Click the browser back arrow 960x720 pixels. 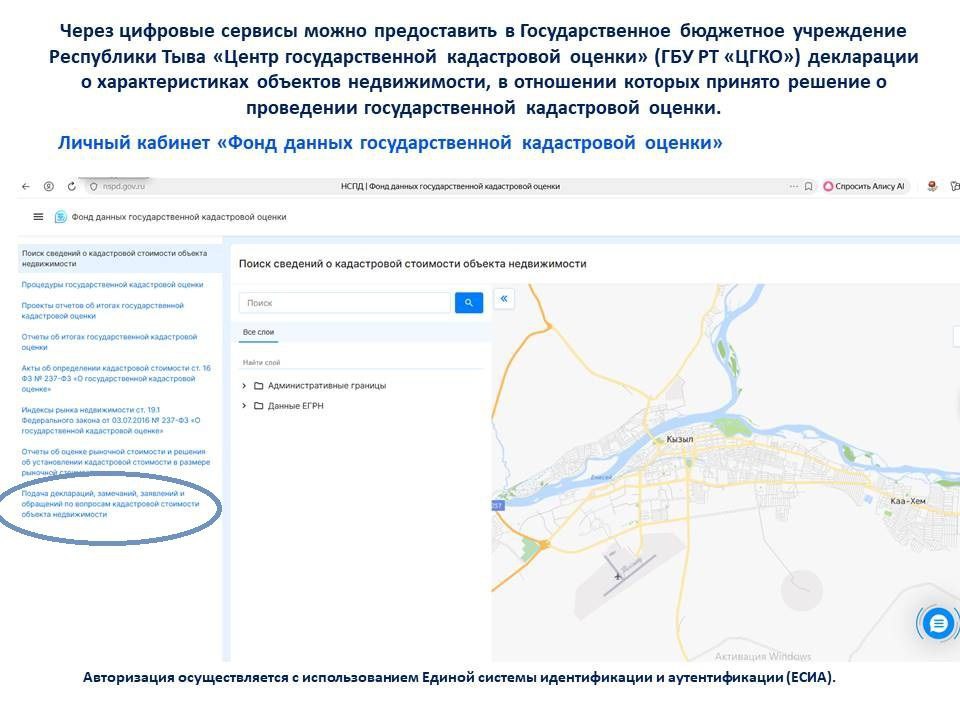point(26,186)
